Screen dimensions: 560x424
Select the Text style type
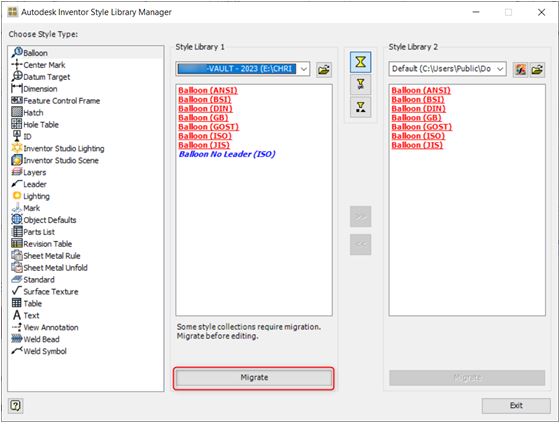point(26,315)
